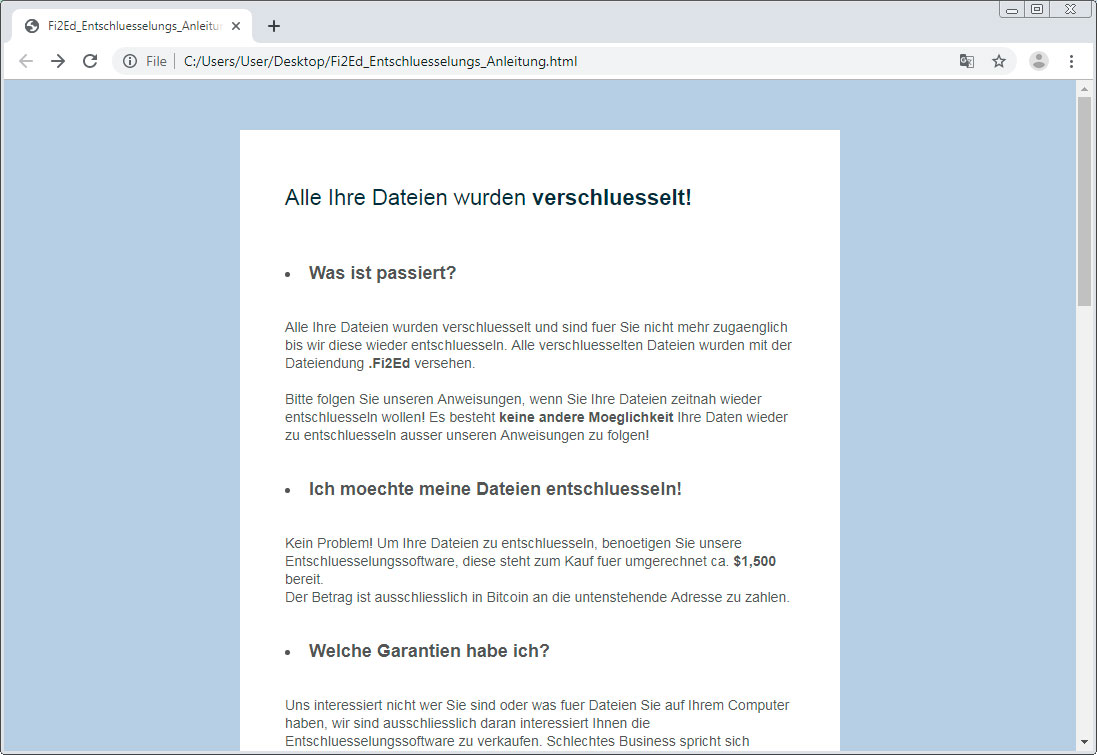Screen dimensions: 1097x755
Task: Click the 'File' label in address bar
Action: point(156,62)
